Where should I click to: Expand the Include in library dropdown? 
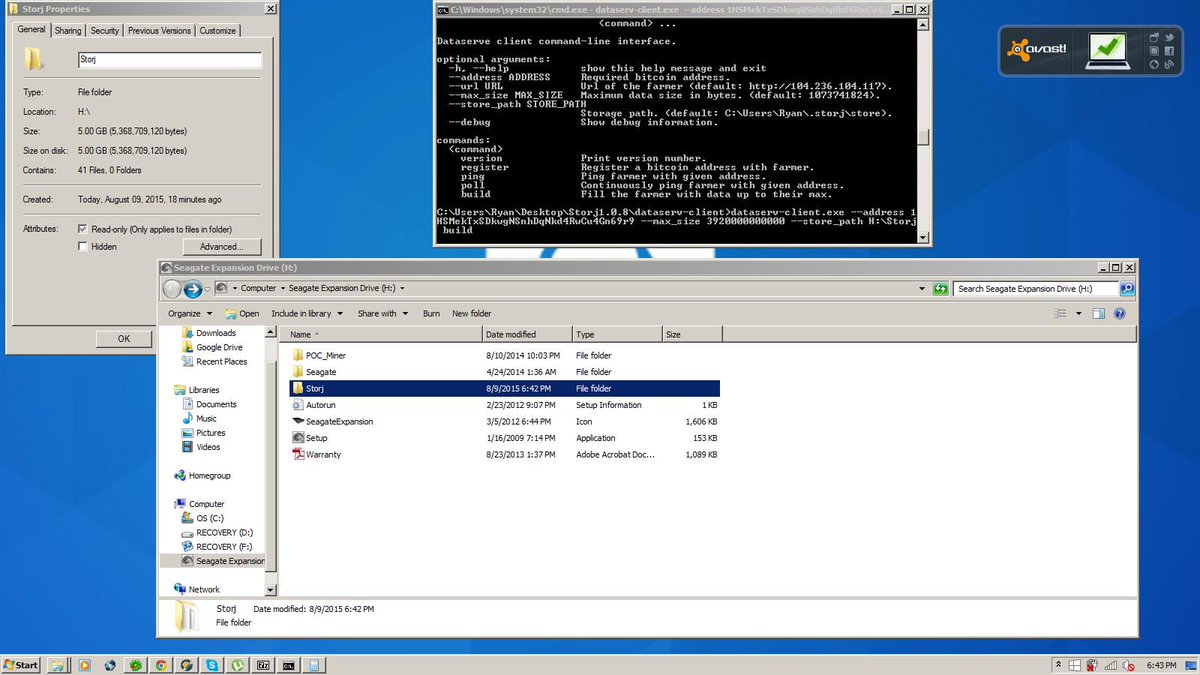click(307, 313)
